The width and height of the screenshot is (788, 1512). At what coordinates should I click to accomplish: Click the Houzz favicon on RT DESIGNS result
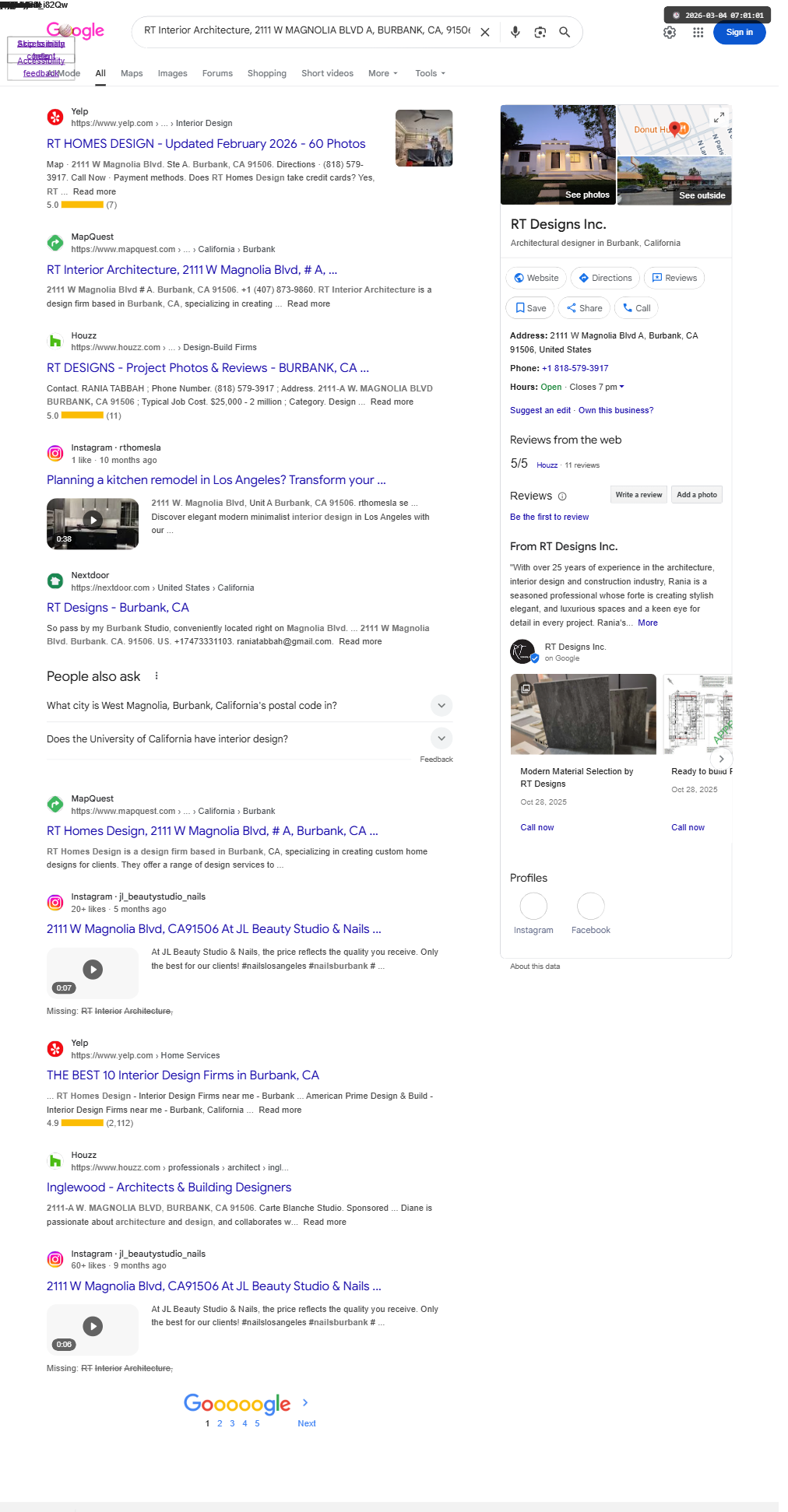55,341
